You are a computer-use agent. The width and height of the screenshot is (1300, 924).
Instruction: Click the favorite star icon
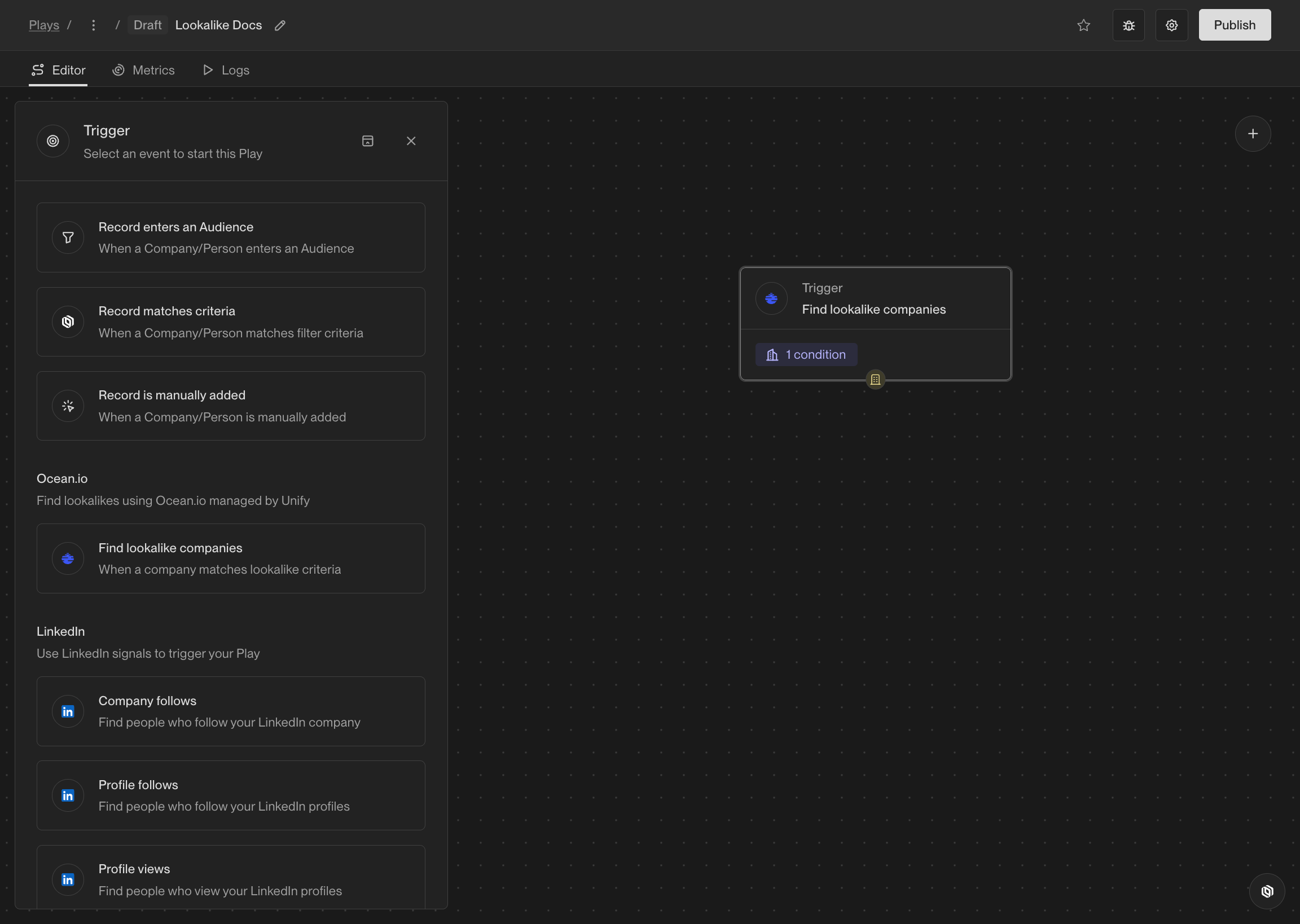click(1083, 25)
